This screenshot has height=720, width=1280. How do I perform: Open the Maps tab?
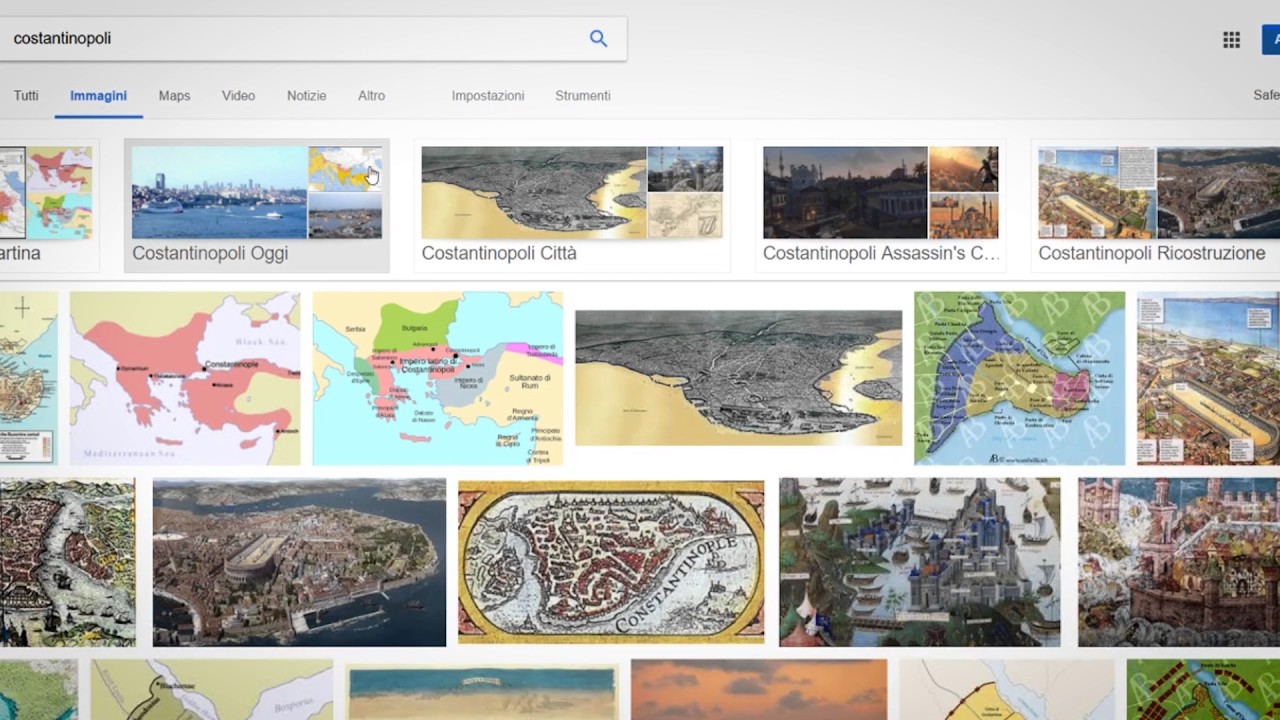pyautogui.click(x=174, y=96)
